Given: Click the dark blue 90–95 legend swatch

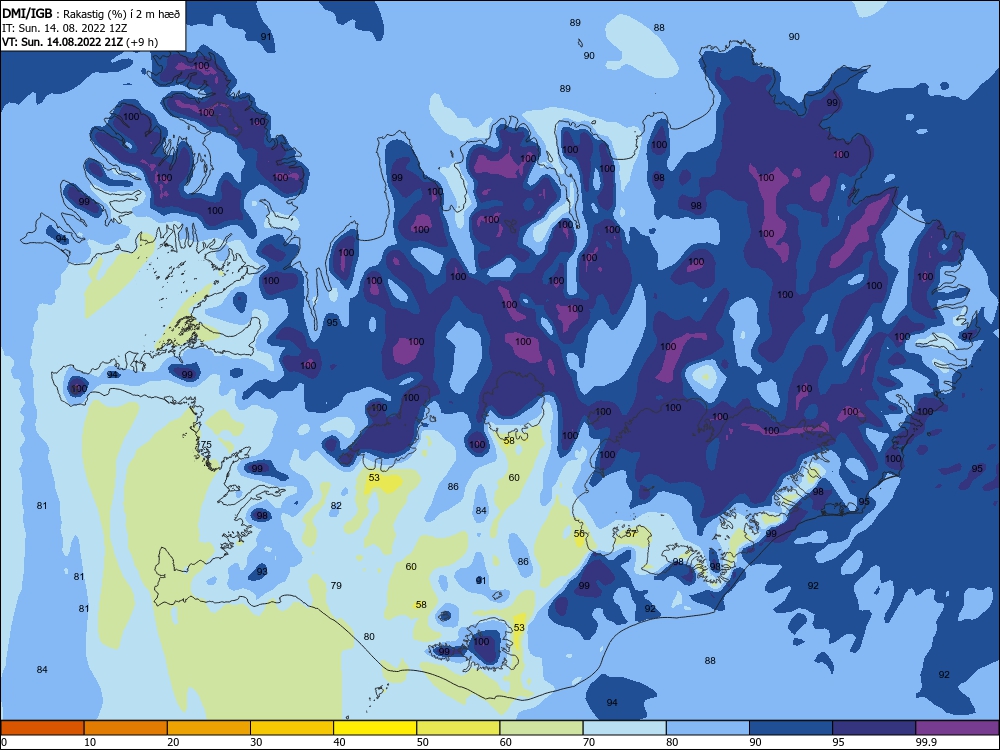Looking at the screenshot, I should [x=791, y=728].
